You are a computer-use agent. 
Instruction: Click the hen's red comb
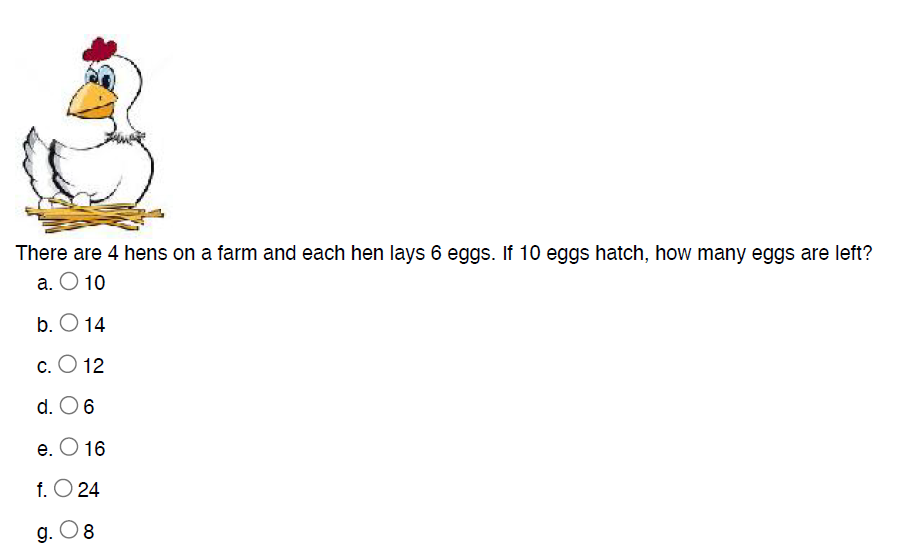[99, 48]
